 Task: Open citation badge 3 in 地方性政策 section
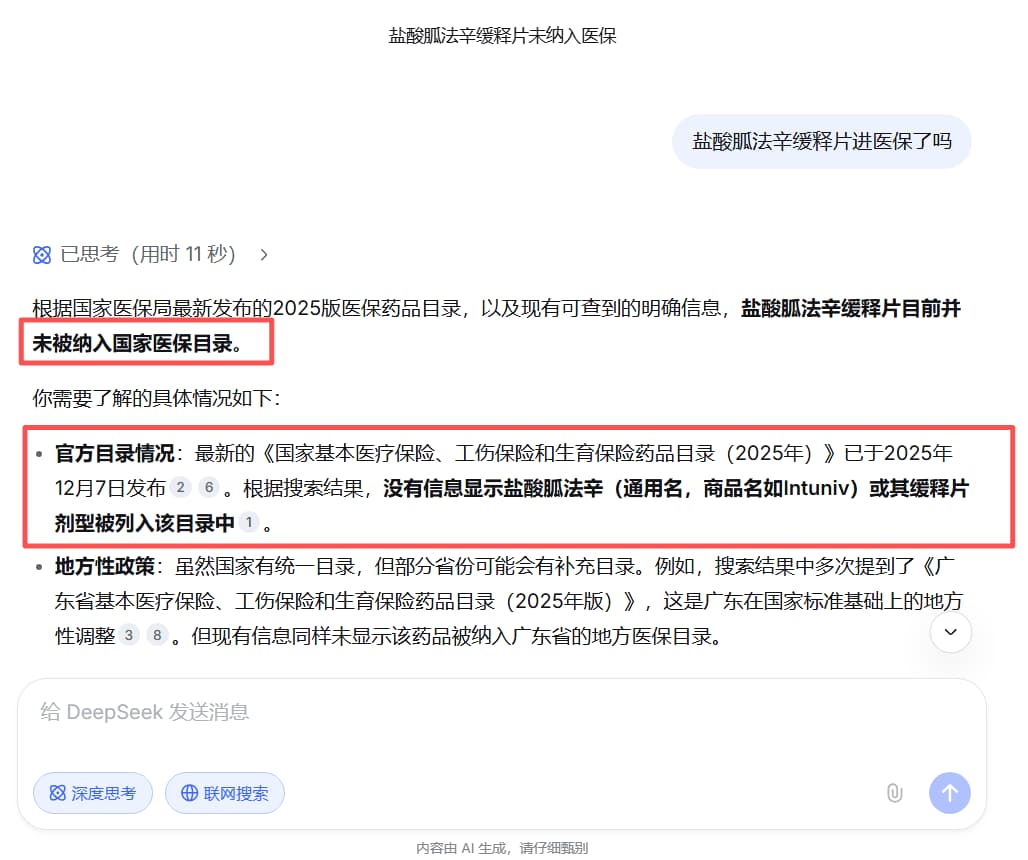click(x=128, y=634)
